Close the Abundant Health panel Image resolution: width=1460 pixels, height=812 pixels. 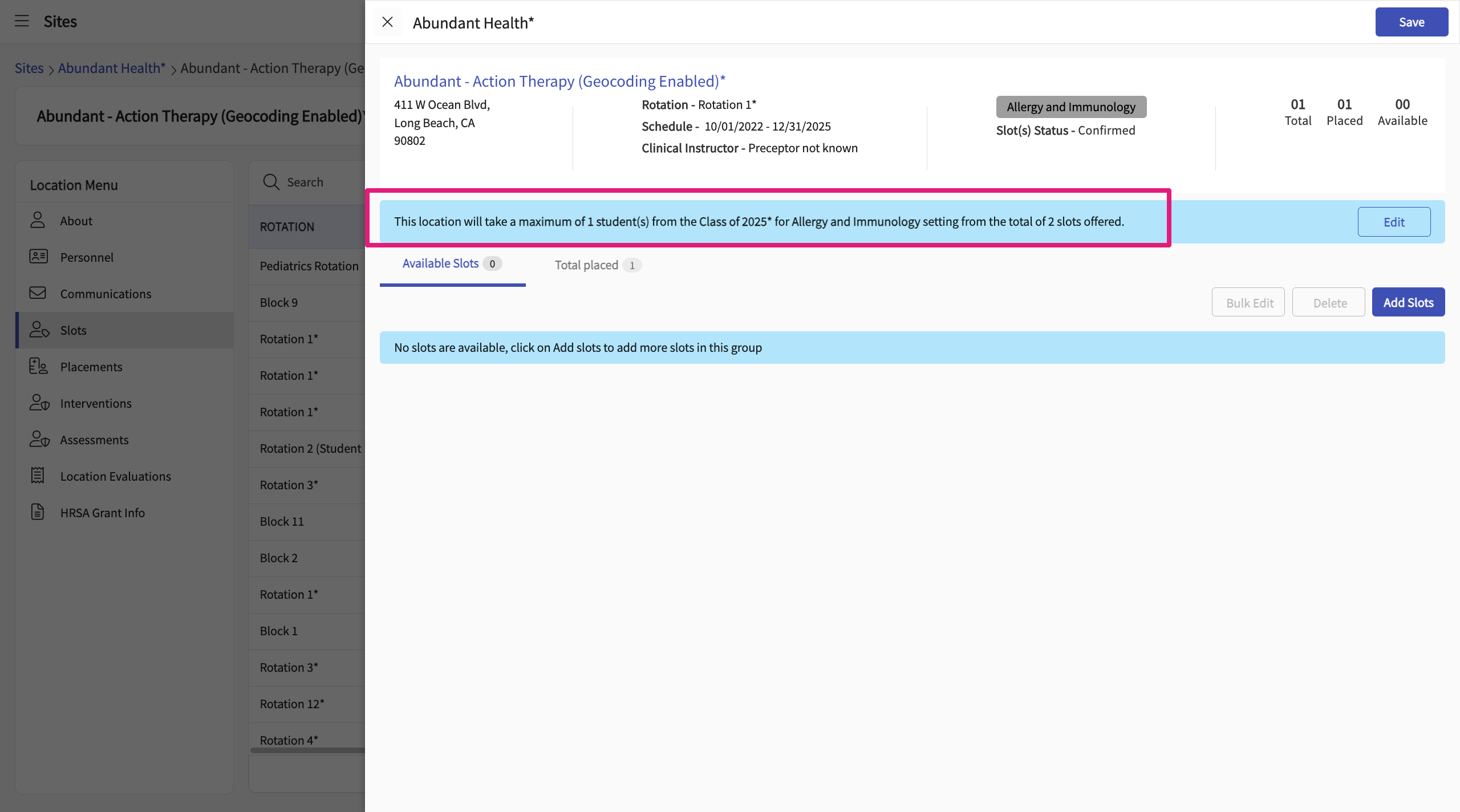tap(387, 22)
